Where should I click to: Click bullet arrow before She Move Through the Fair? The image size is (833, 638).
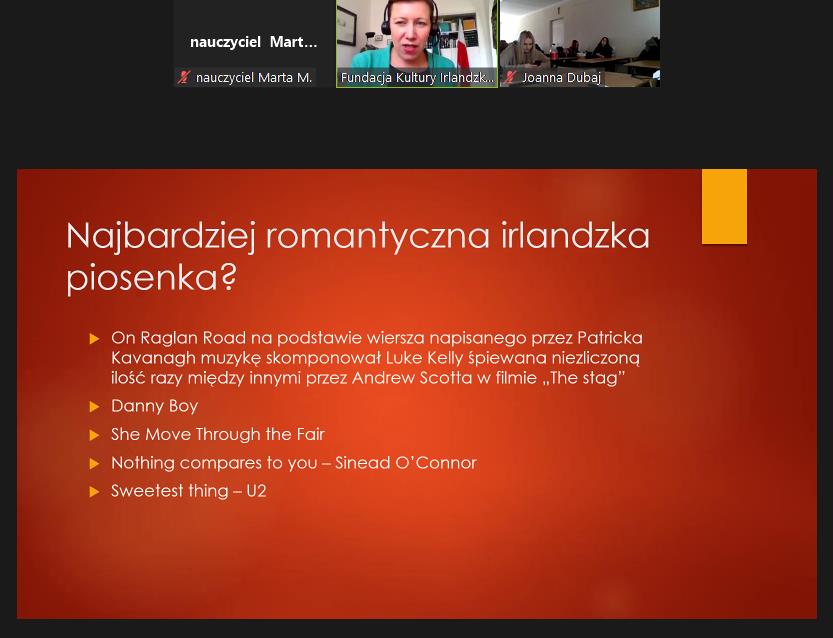coord(95,435)
